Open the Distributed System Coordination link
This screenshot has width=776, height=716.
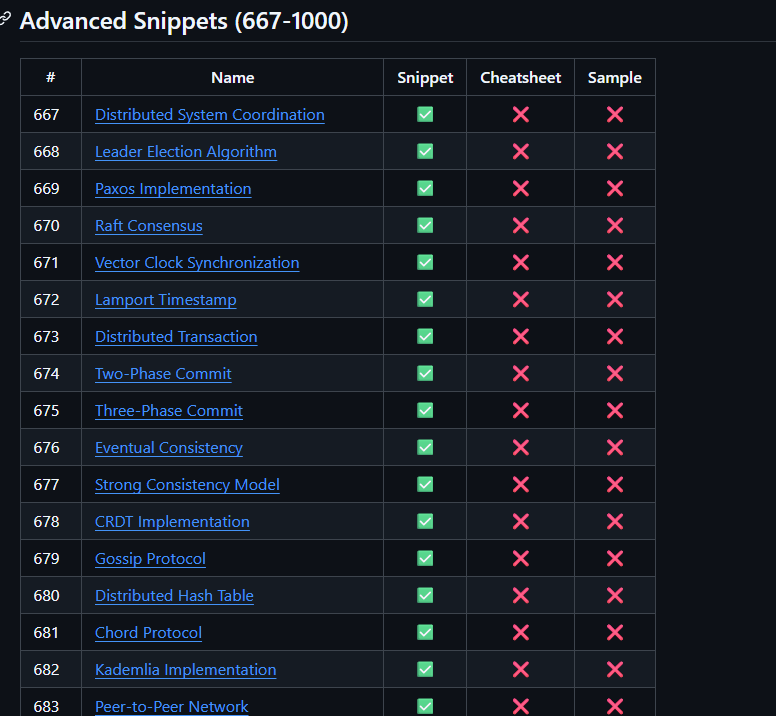209,115
